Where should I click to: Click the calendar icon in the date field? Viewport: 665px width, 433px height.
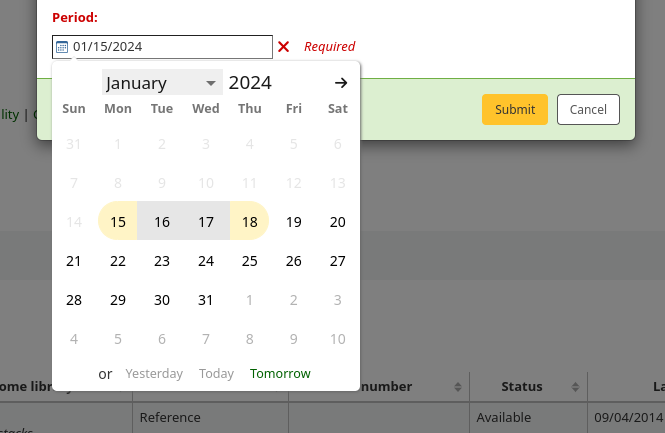(62, 47)
